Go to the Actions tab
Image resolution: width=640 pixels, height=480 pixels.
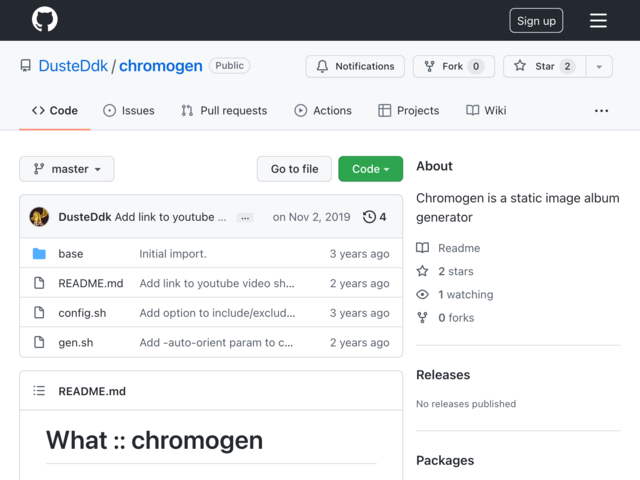click(323, 111)
